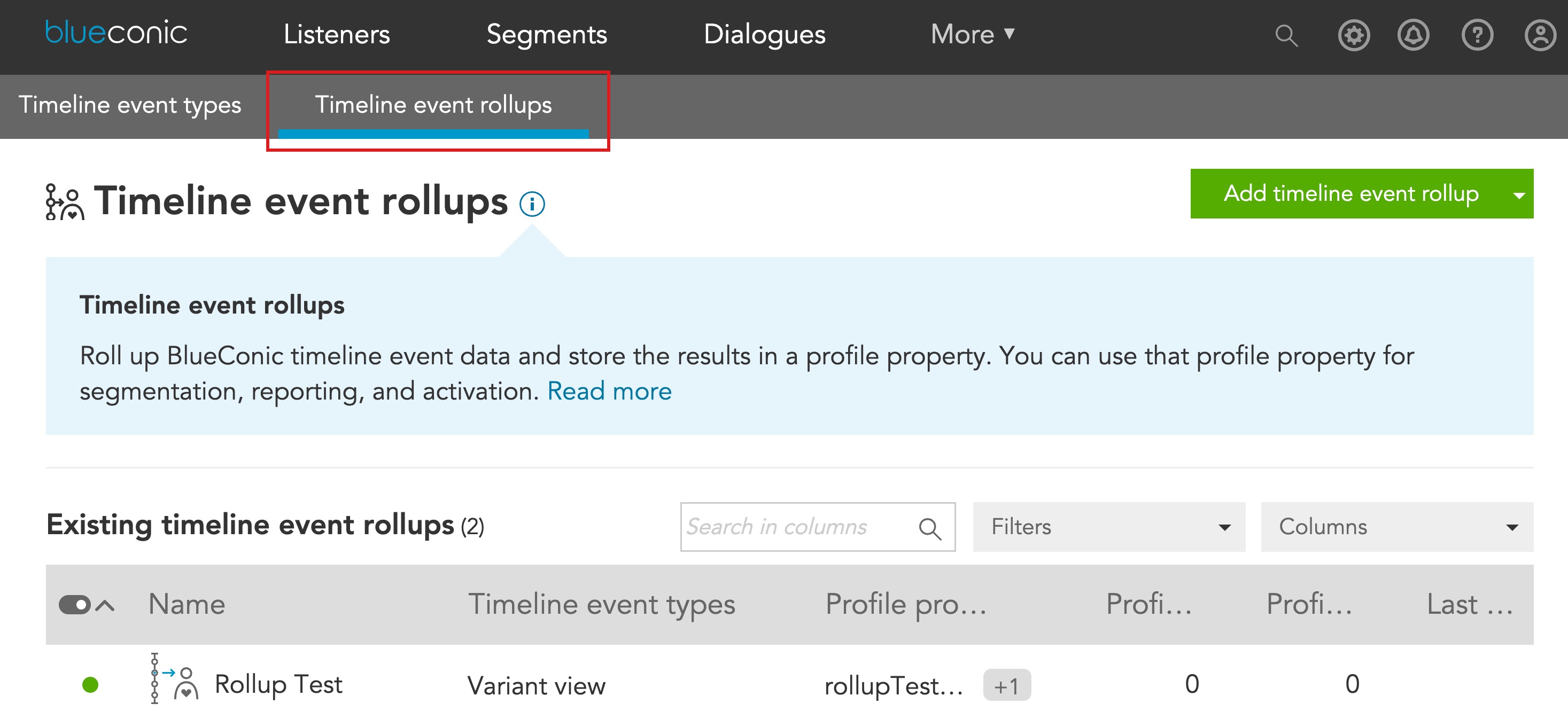Open the user account icon
The image size is (1568, 719).
[1540, 35]
